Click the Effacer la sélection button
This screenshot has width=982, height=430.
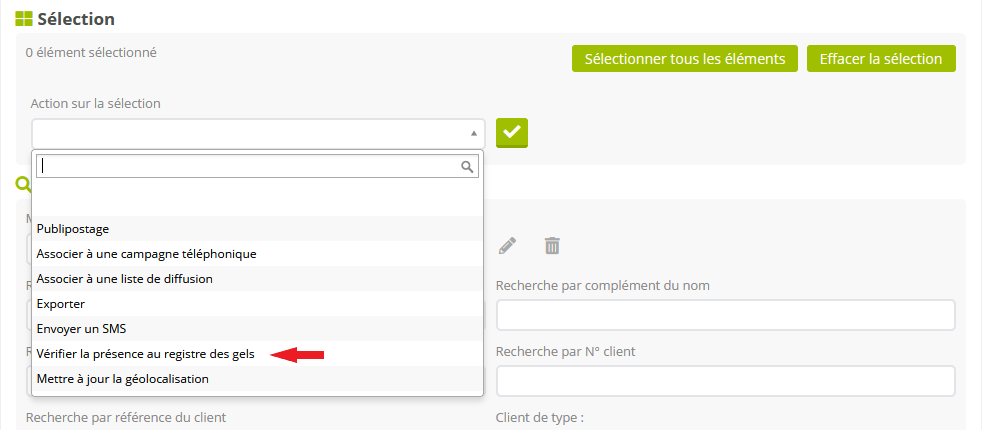[x=881, y=59]
